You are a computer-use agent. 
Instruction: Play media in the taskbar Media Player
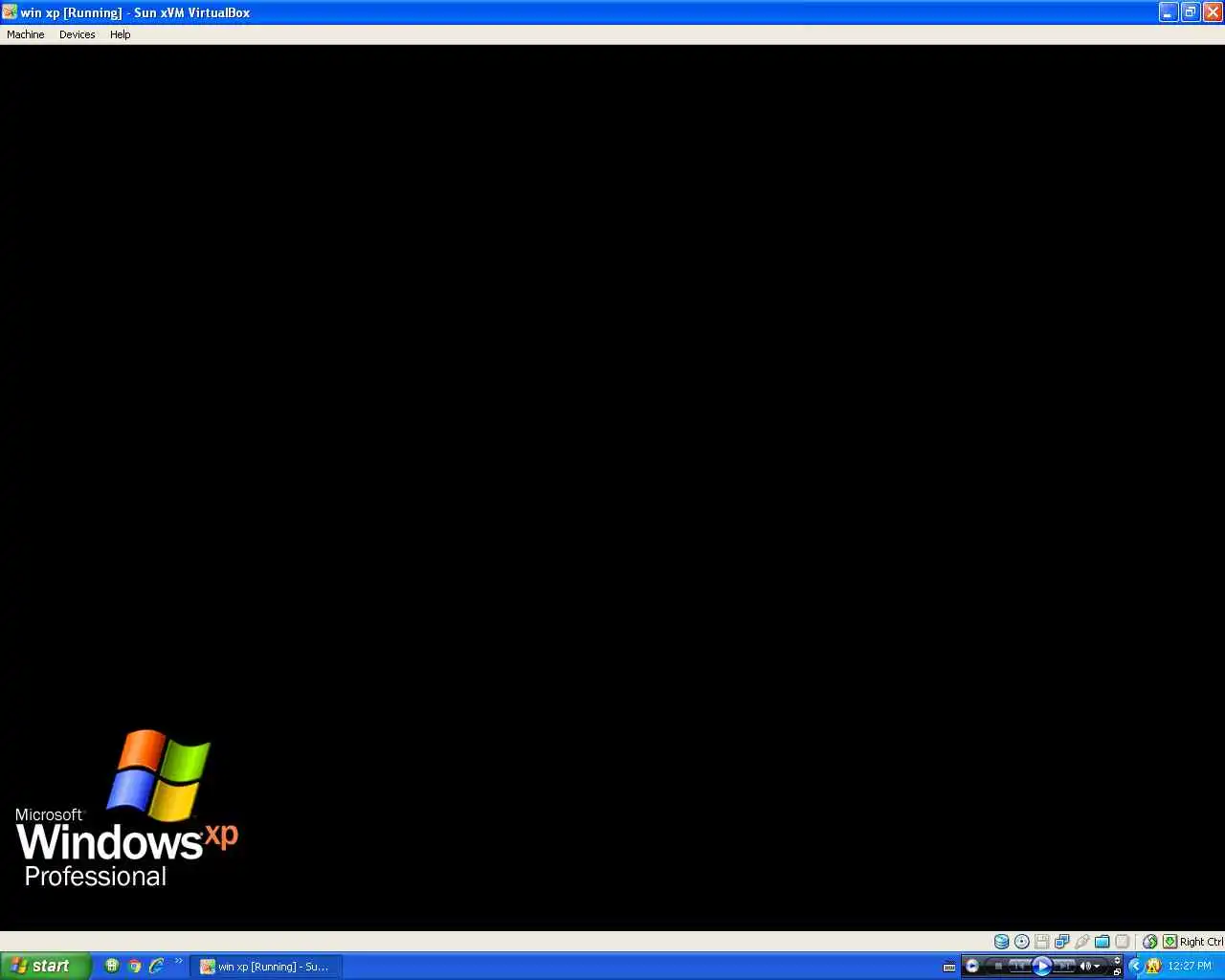(x=1042, y=966)
